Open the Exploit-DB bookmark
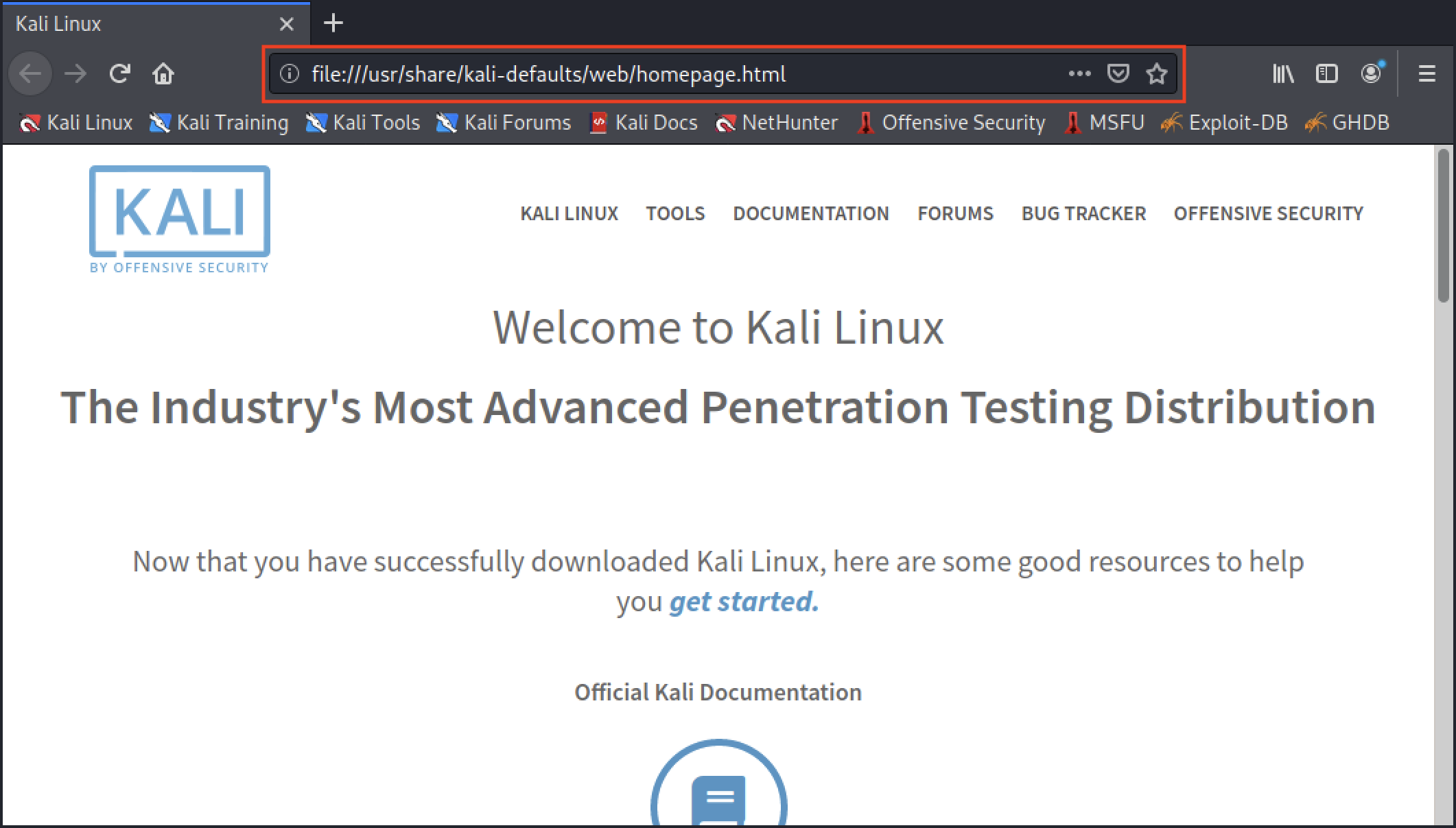This screenshot has height=828, width=1456. coord(1224,122)
